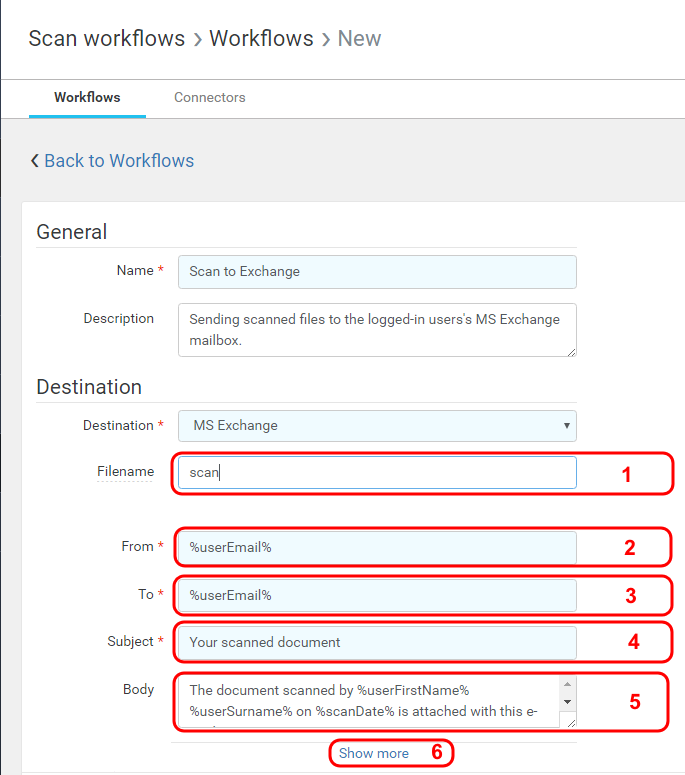This screenshot has height=775, width=685.
Task: Click the To recipient field
Action: point(377,595)
